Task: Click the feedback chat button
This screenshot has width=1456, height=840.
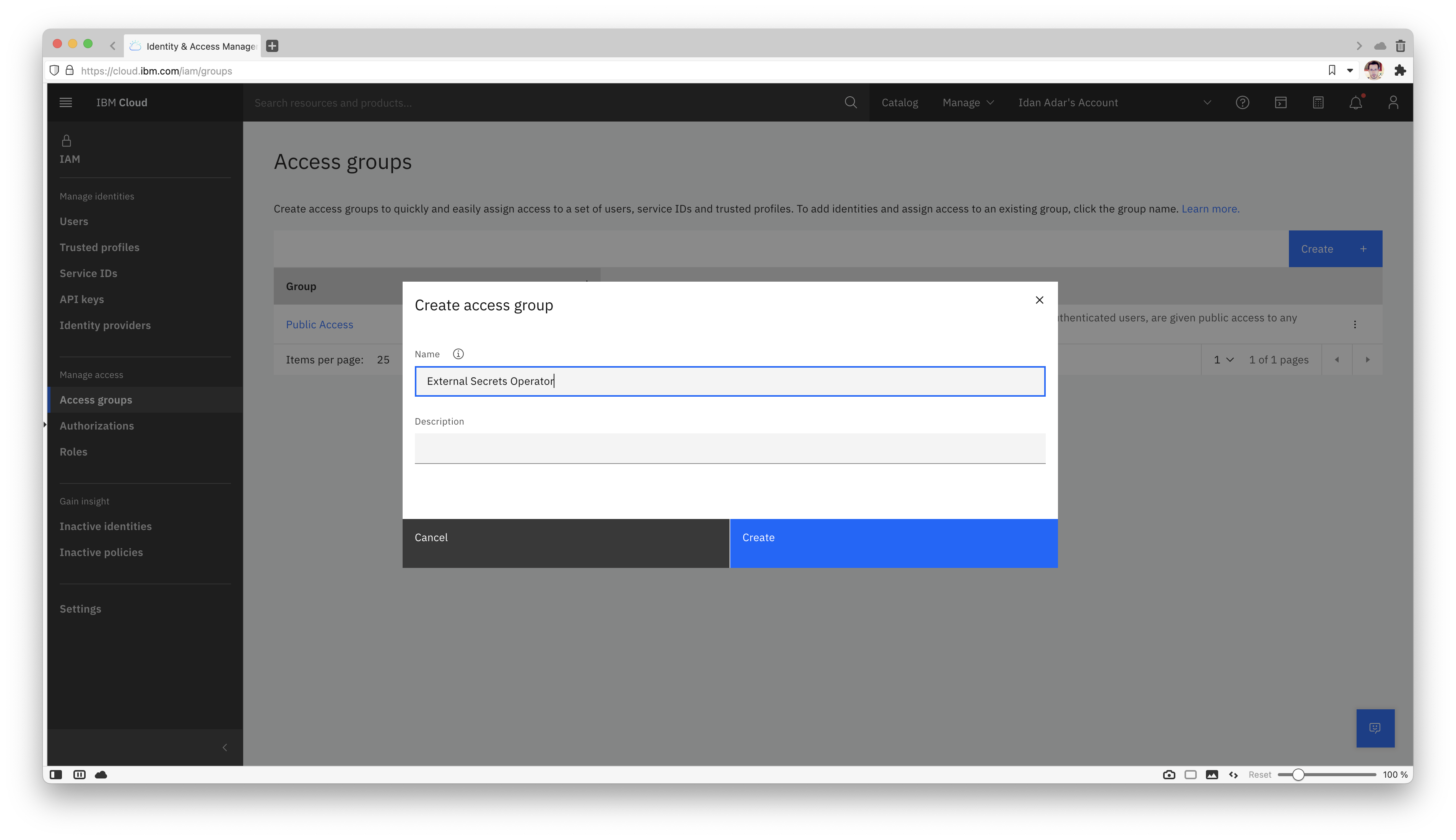Action: pyautogui.click(x=1375, y=728)
